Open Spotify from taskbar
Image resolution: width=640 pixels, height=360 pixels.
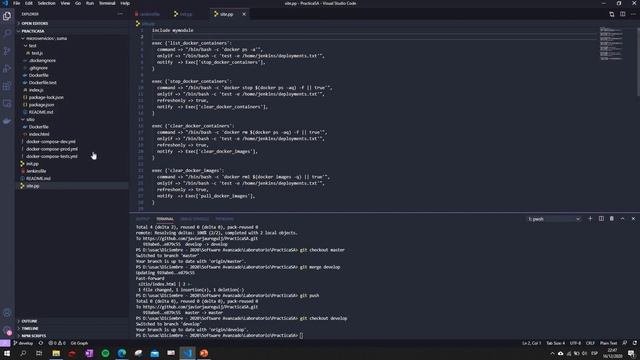[x=105, y=353]
